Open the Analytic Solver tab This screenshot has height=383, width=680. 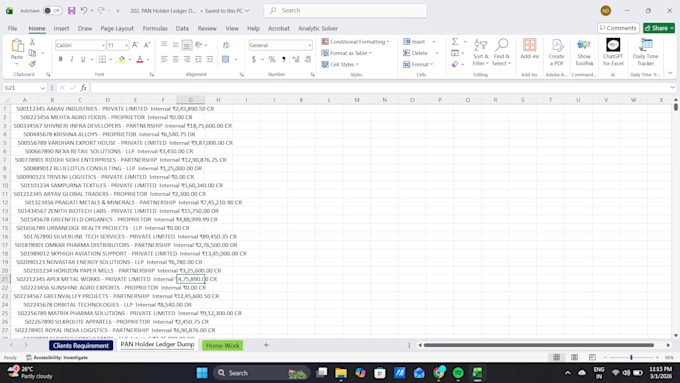318,28
